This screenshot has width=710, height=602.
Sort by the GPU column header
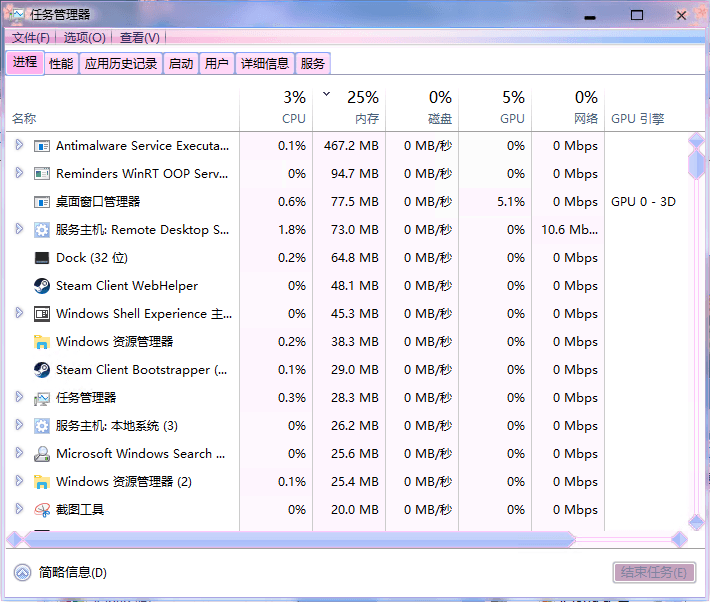[495, 108]
